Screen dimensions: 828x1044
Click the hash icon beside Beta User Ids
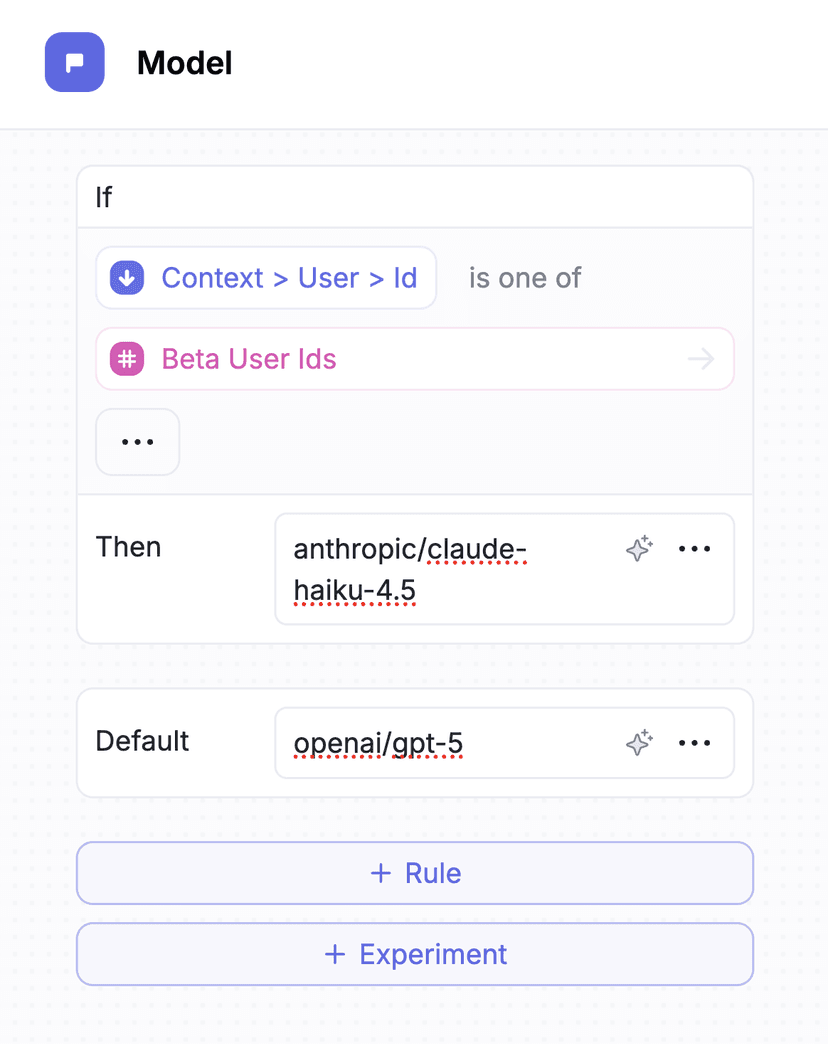pyautogui.click(x=128, y=359)
